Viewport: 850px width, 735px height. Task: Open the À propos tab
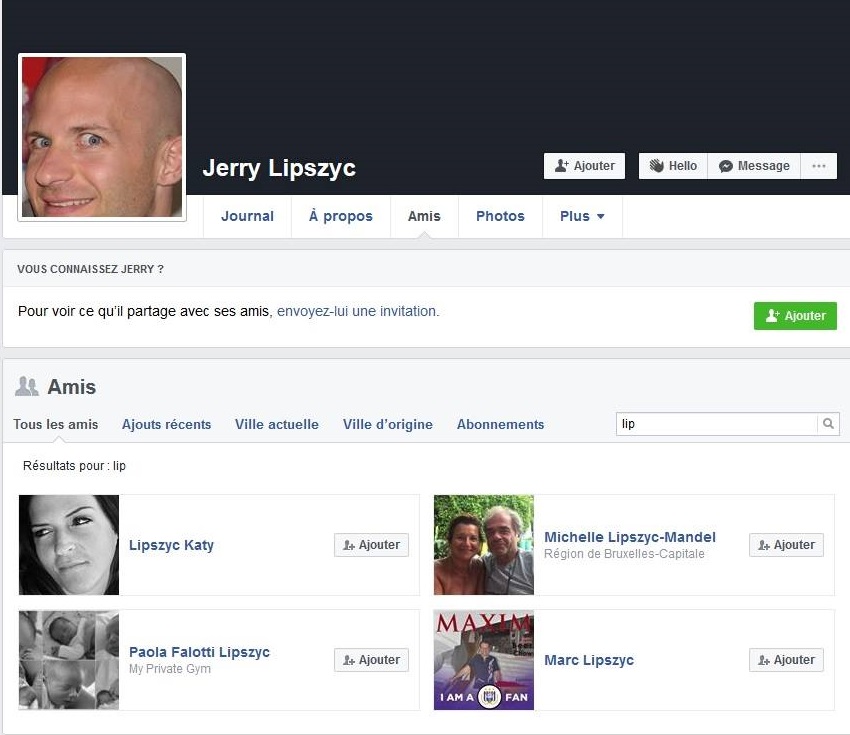coord(340,216)
